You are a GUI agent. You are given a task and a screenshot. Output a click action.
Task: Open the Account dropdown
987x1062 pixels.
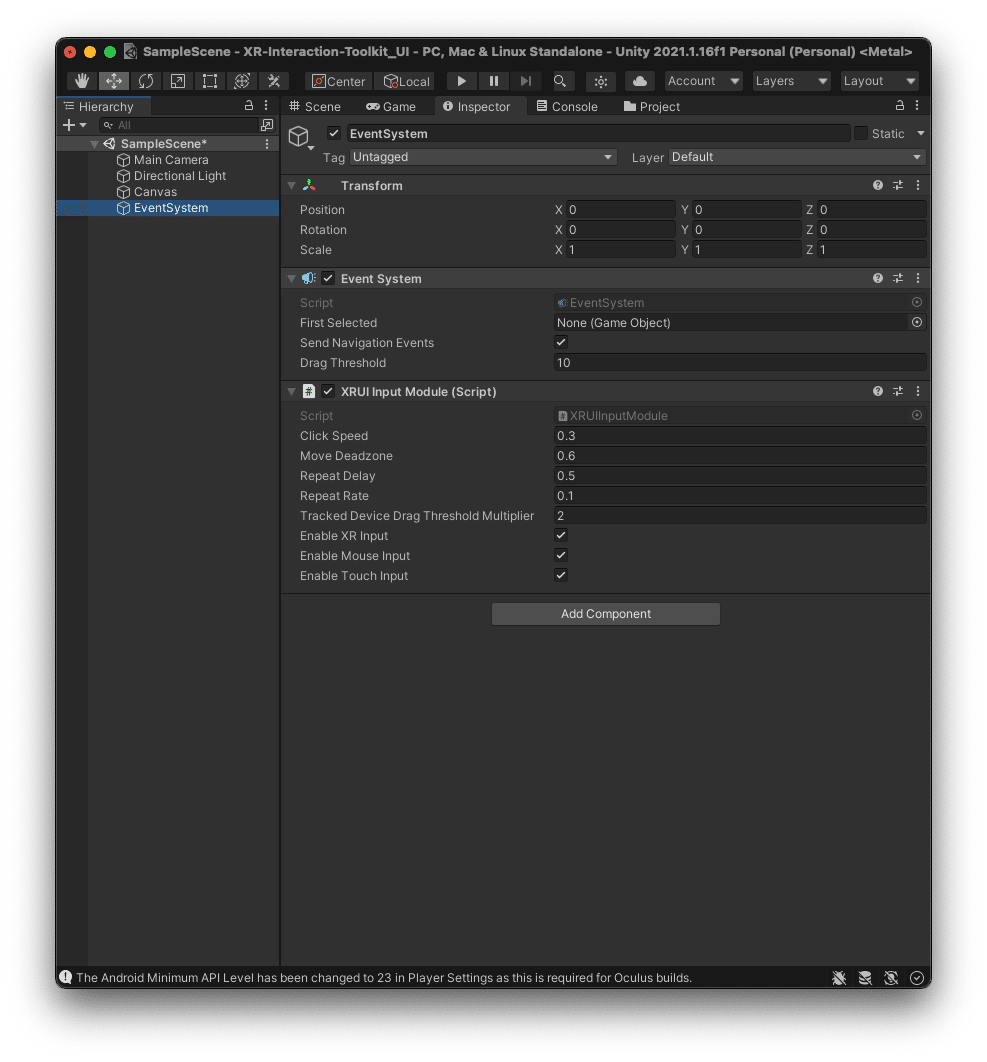(x=703, y=81)
